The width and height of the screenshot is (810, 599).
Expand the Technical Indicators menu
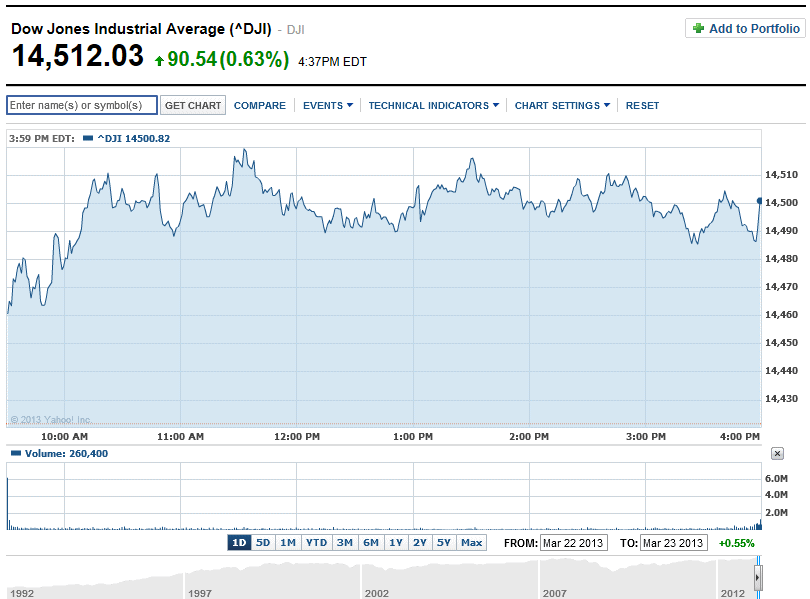coord(433,105)
